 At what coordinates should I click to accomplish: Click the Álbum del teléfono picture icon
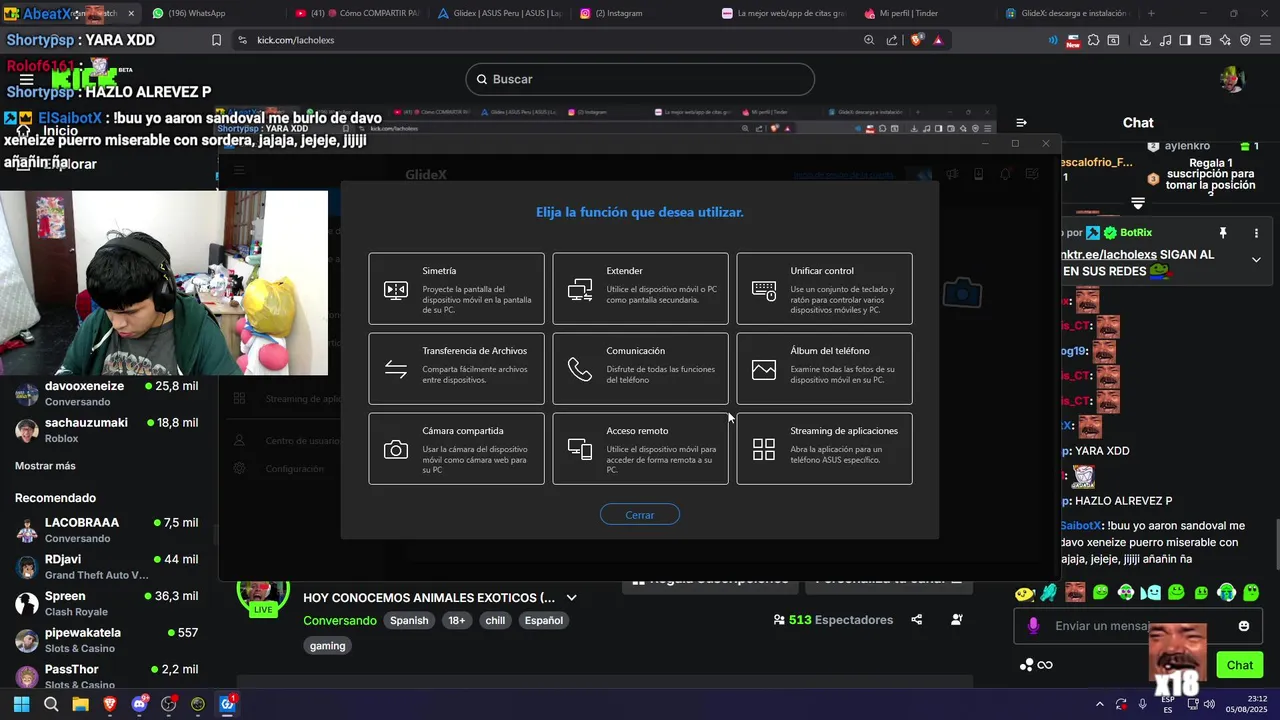764,370
